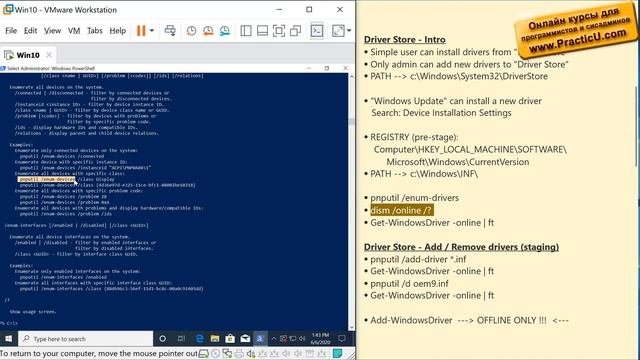The width and height of the screenshot is (640, 360).
Task: Click the 'pnputil /add-driver *.inf' line
Action: click(418, 259)
